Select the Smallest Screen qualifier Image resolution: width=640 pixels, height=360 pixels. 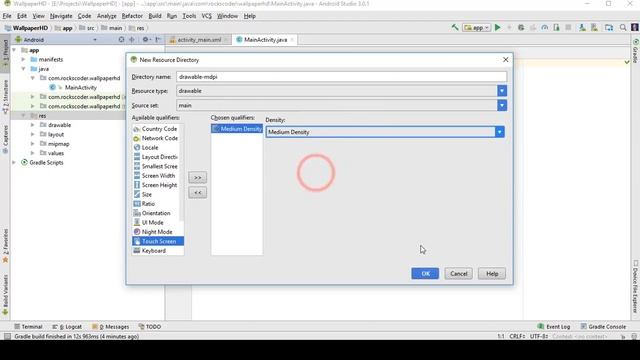pyautogui.click(x=158, y=166)
